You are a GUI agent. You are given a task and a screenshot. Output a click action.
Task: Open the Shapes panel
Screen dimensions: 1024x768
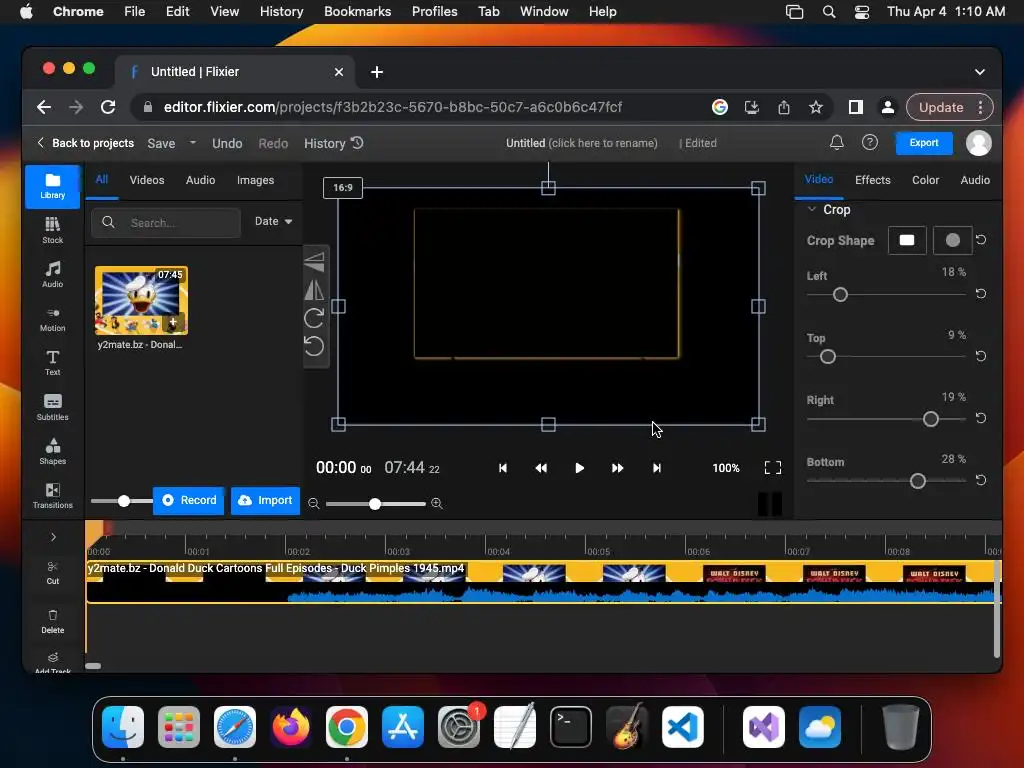pos(52,451)
